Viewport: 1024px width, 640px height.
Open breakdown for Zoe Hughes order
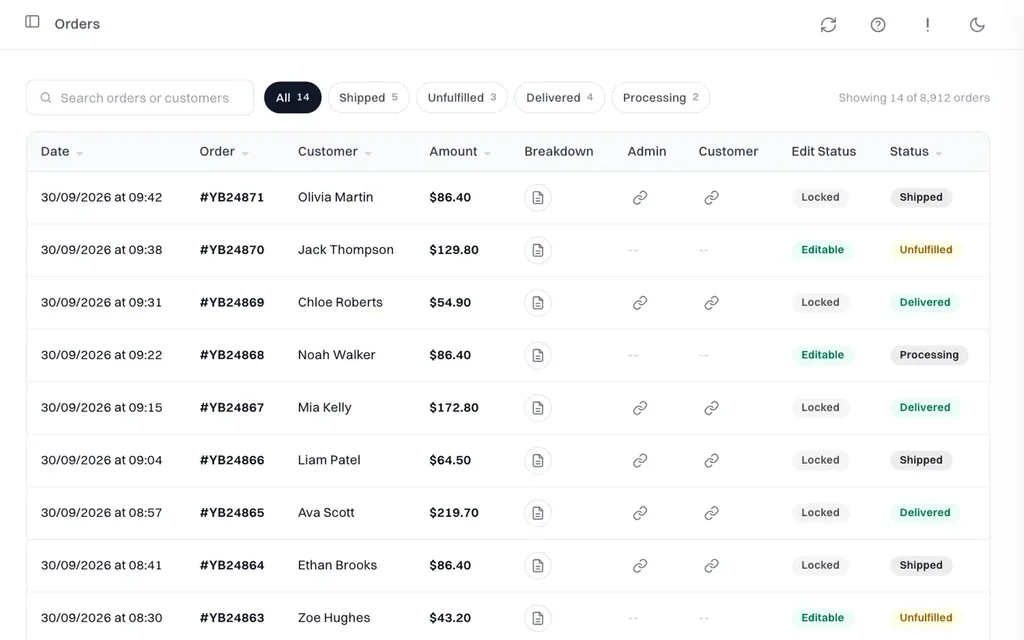pyautogui.click(x=537, y=618)
